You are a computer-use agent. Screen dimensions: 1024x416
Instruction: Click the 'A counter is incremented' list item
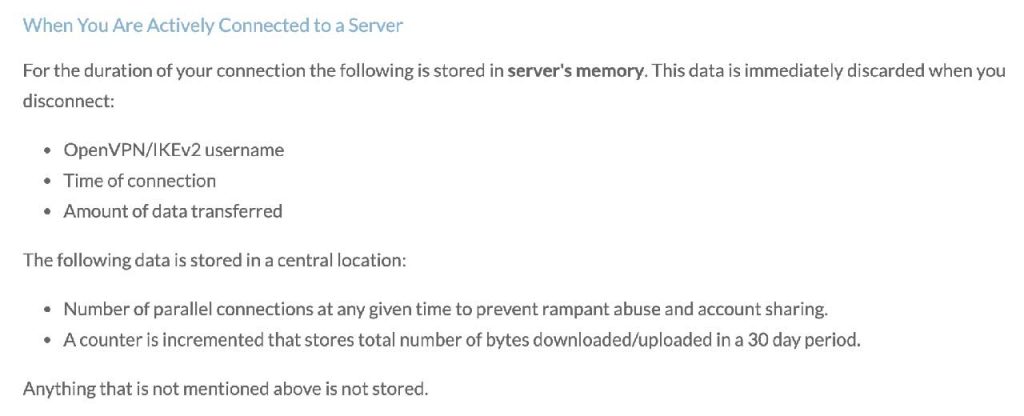462,340
